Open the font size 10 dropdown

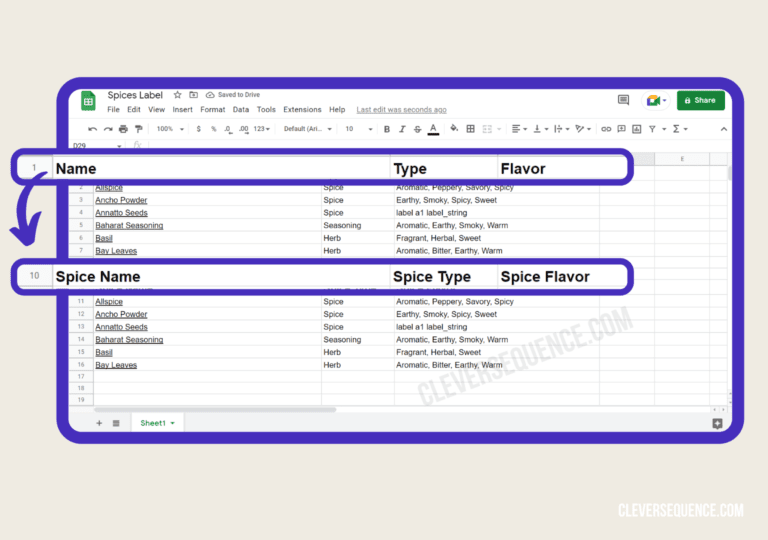coord(359,129)
